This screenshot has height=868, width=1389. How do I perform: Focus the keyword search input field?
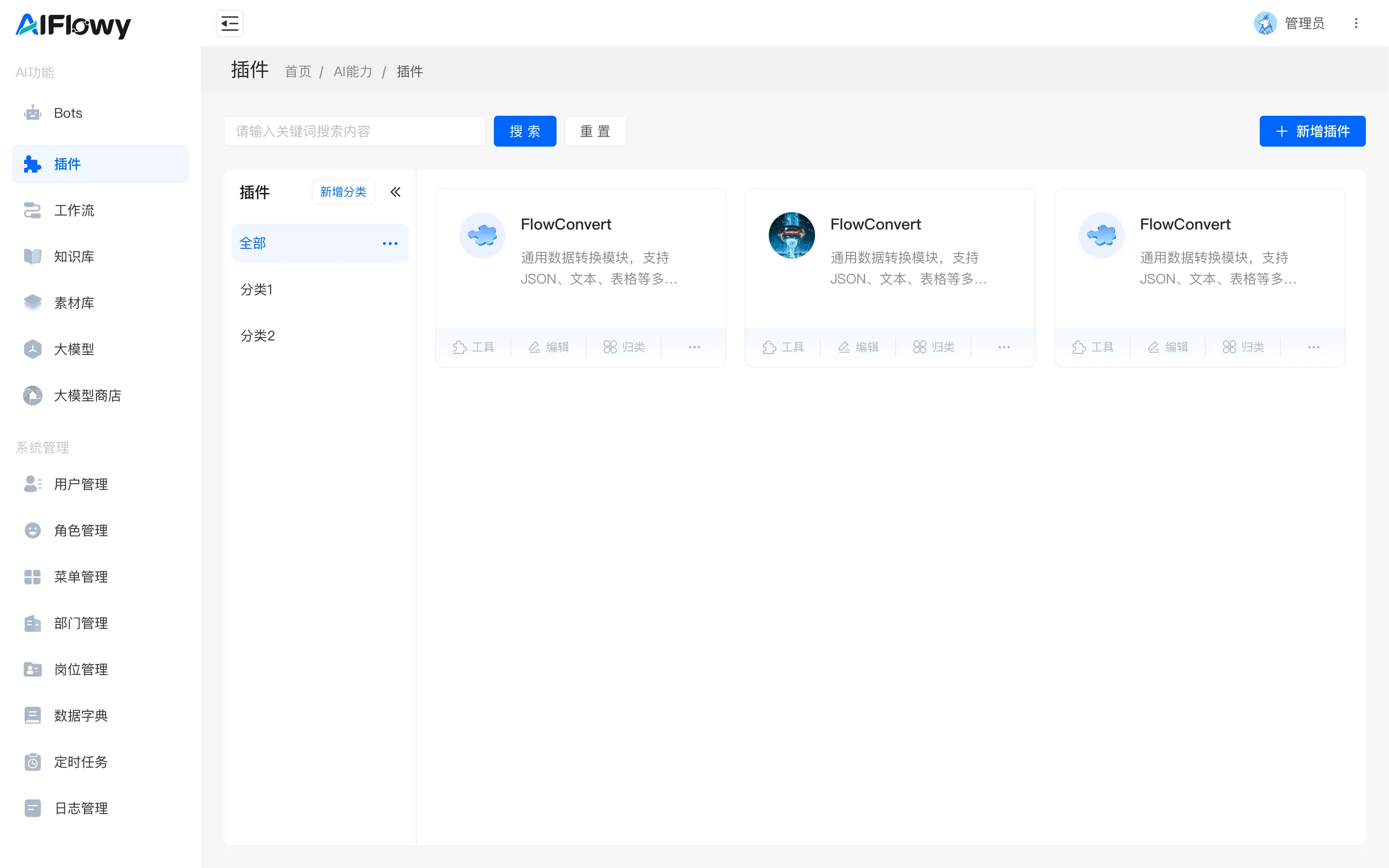(x=354, y=131)
